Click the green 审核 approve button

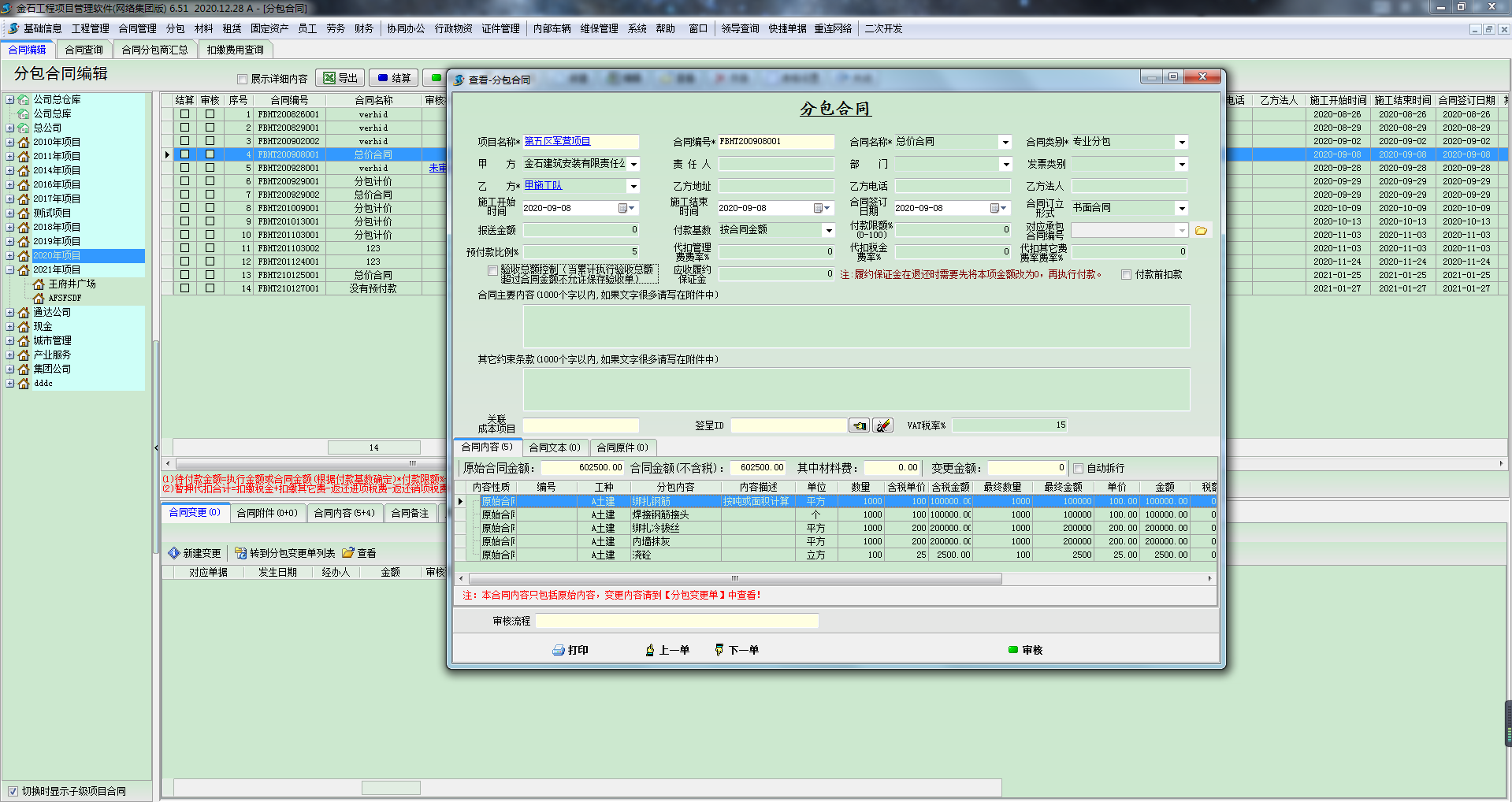point(1025,650)
